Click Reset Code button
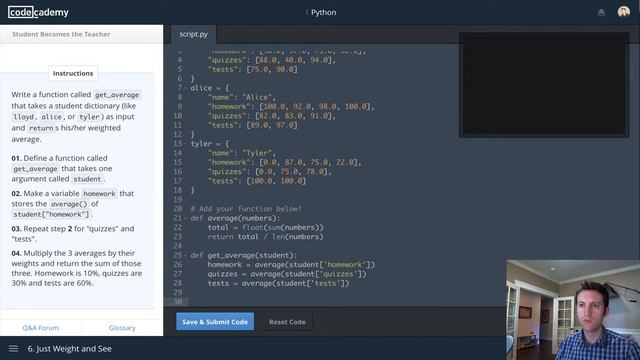 [287, 322]
